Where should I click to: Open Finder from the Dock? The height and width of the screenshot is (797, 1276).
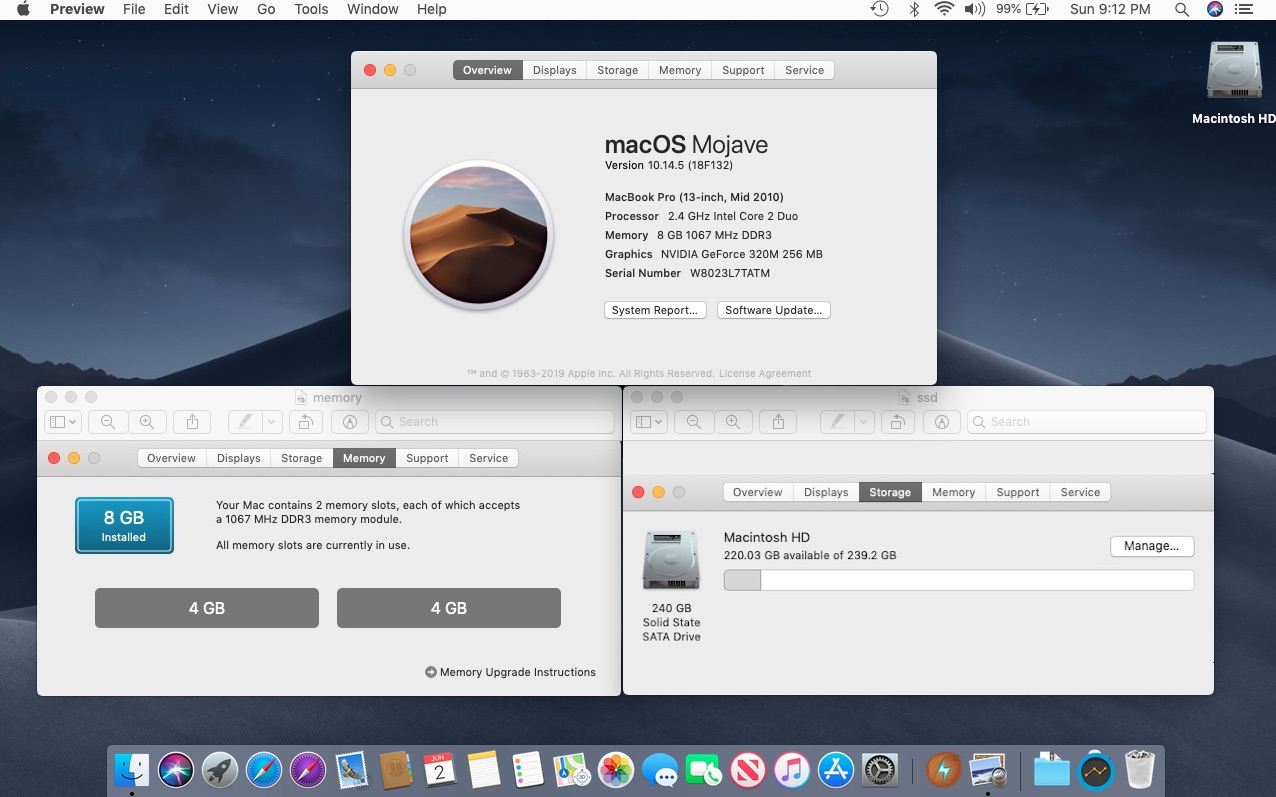pyautogui.click(x=131, y=770)
